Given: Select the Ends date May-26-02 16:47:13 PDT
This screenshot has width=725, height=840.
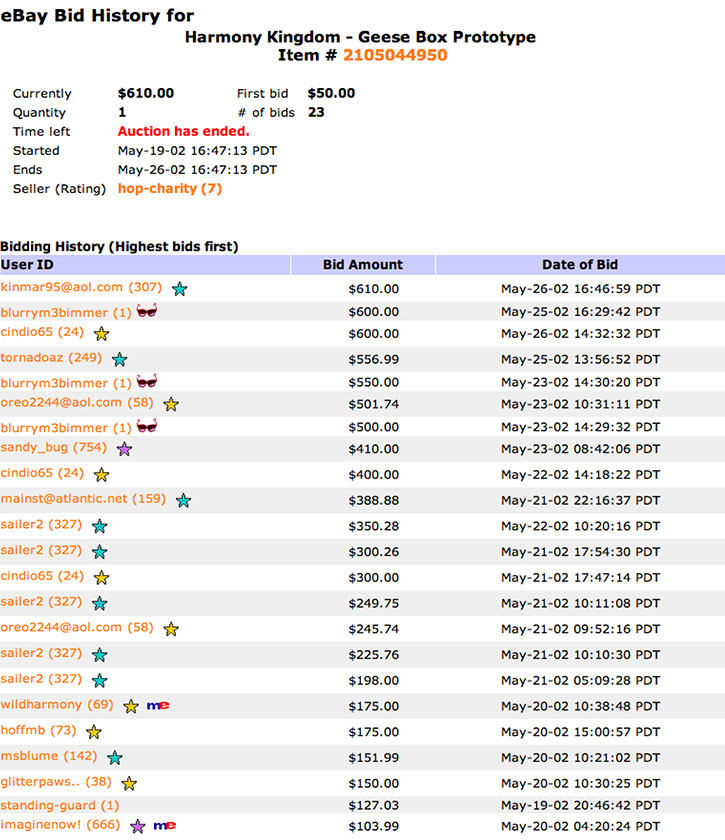Looking at the screenshot, I should [x=197, y=170].
